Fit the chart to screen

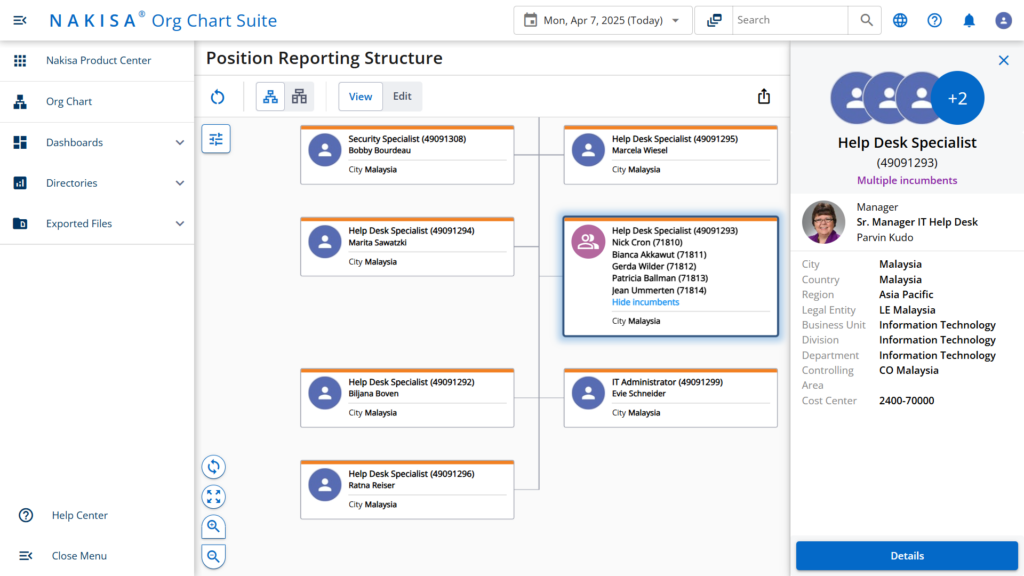pos(213,496)
